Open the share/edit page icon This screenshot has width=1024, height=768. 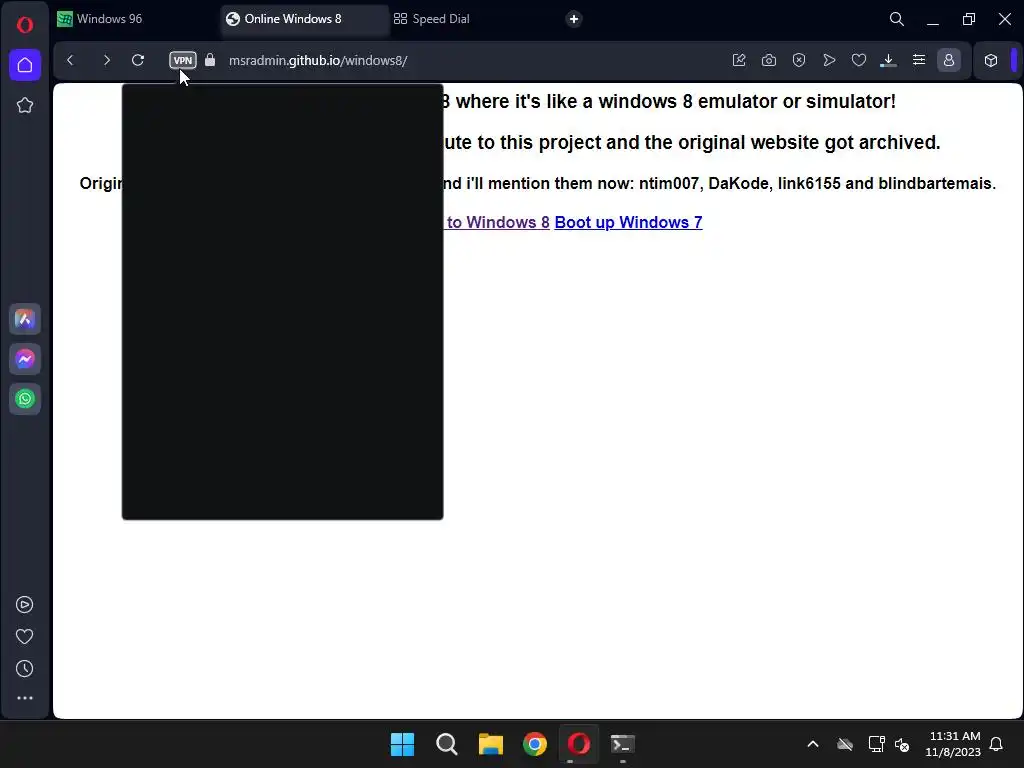(x=739, y=60)
